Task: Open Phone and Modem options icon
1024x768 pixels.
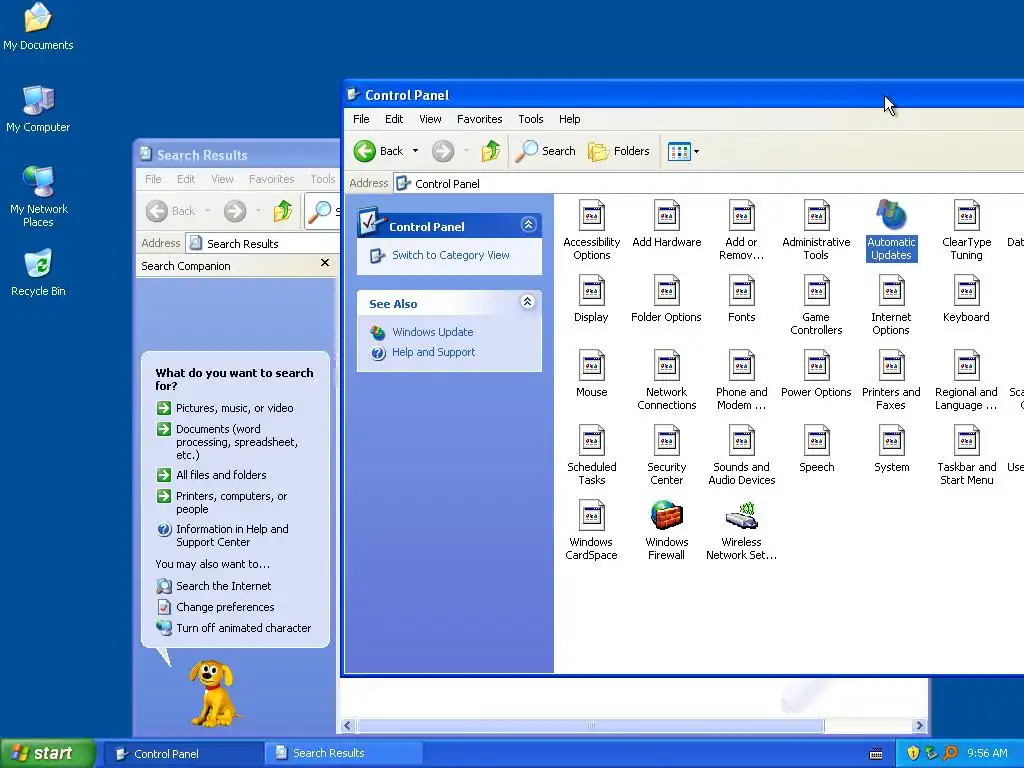Action: [741, 380]
